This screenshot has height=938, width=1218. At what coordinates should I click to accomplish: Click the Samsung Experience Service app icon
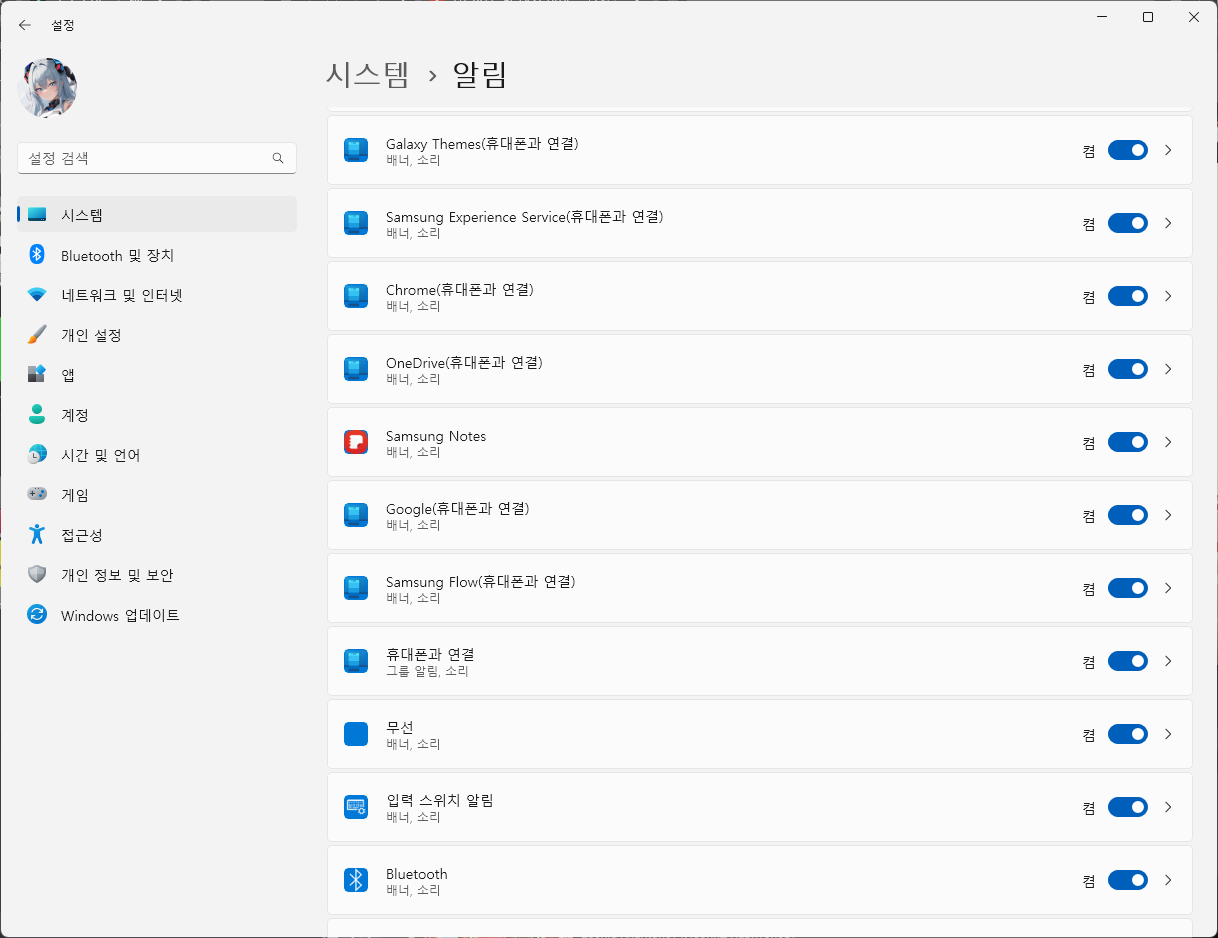[356, 223]
